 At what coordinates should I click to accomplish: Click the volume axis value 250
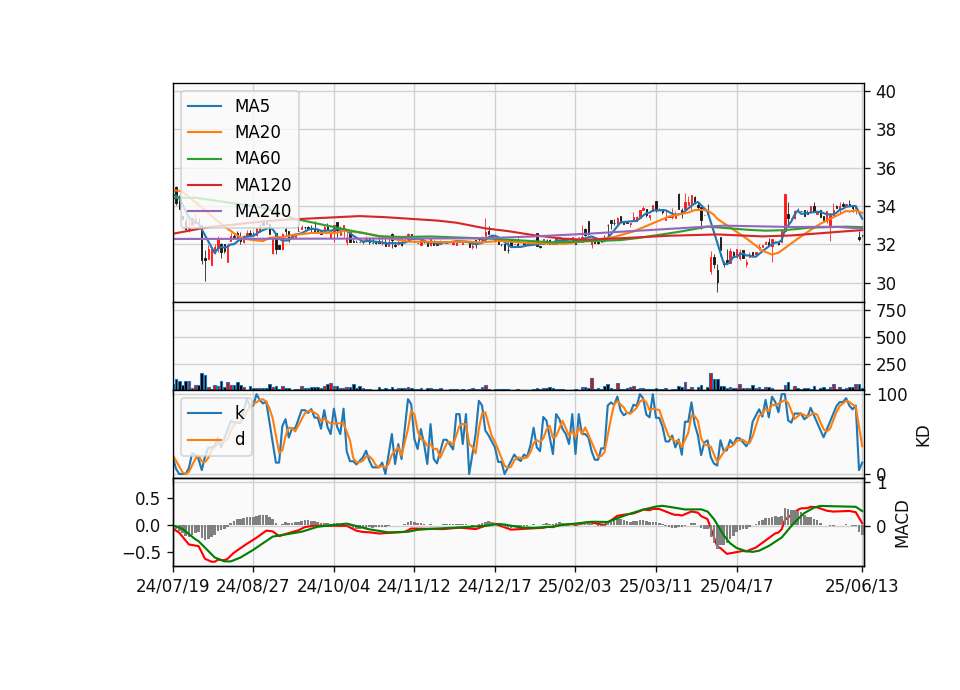891,365
